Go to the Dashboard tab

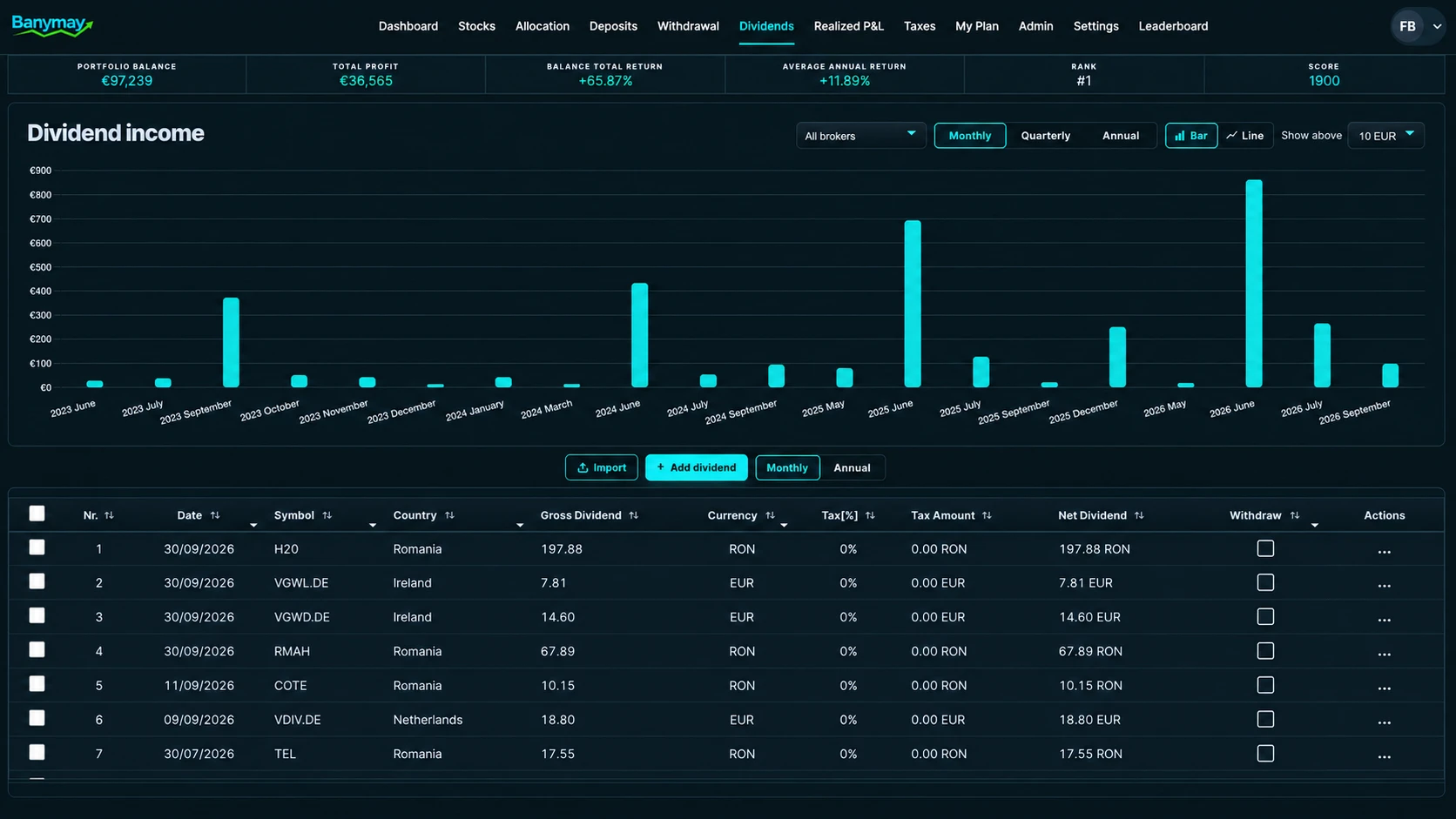click(x=408, y=26)
